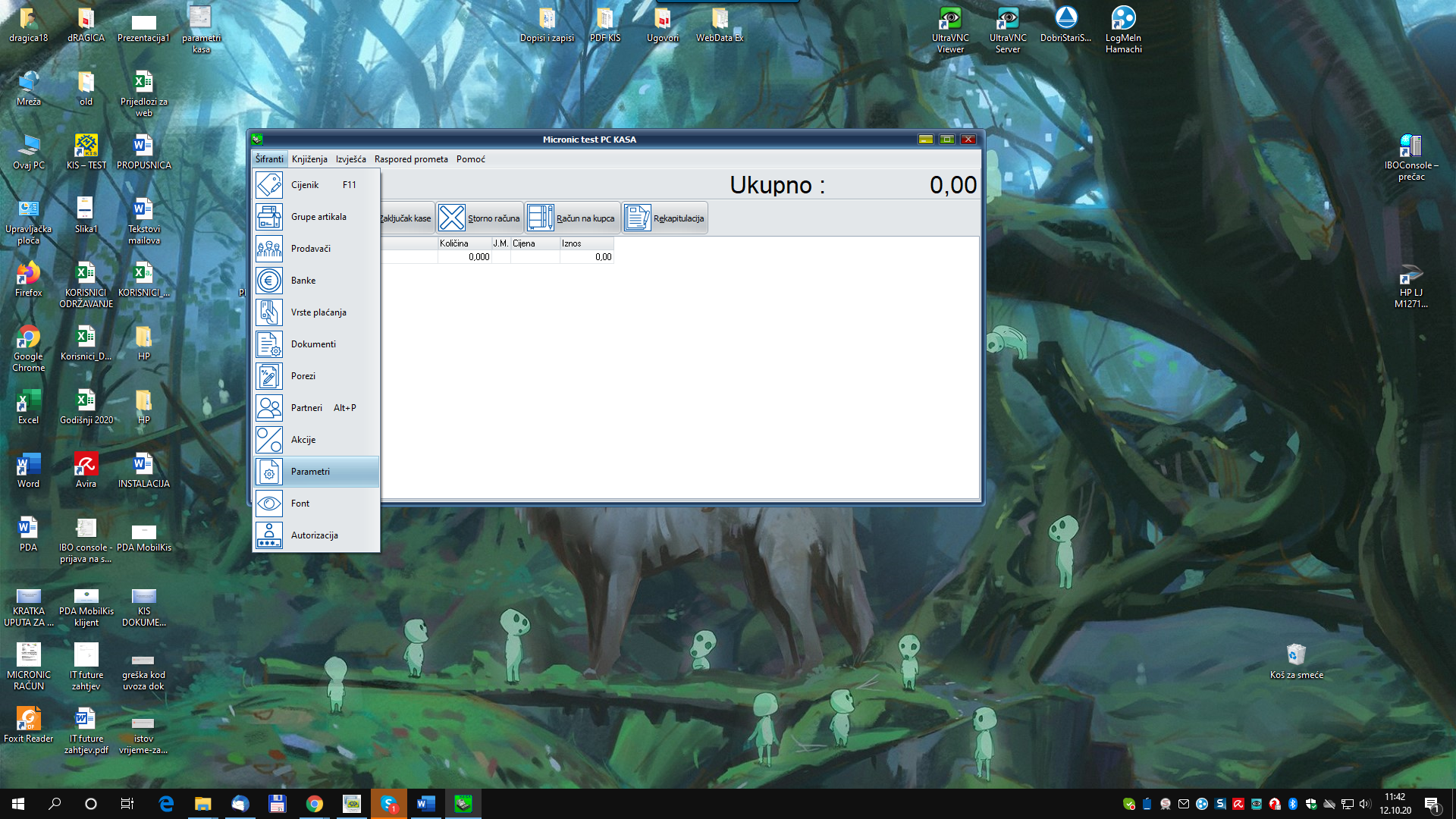Open Firefox desktop shortcut
This screenshot has width=1456, height=819.
click(29, 279)
